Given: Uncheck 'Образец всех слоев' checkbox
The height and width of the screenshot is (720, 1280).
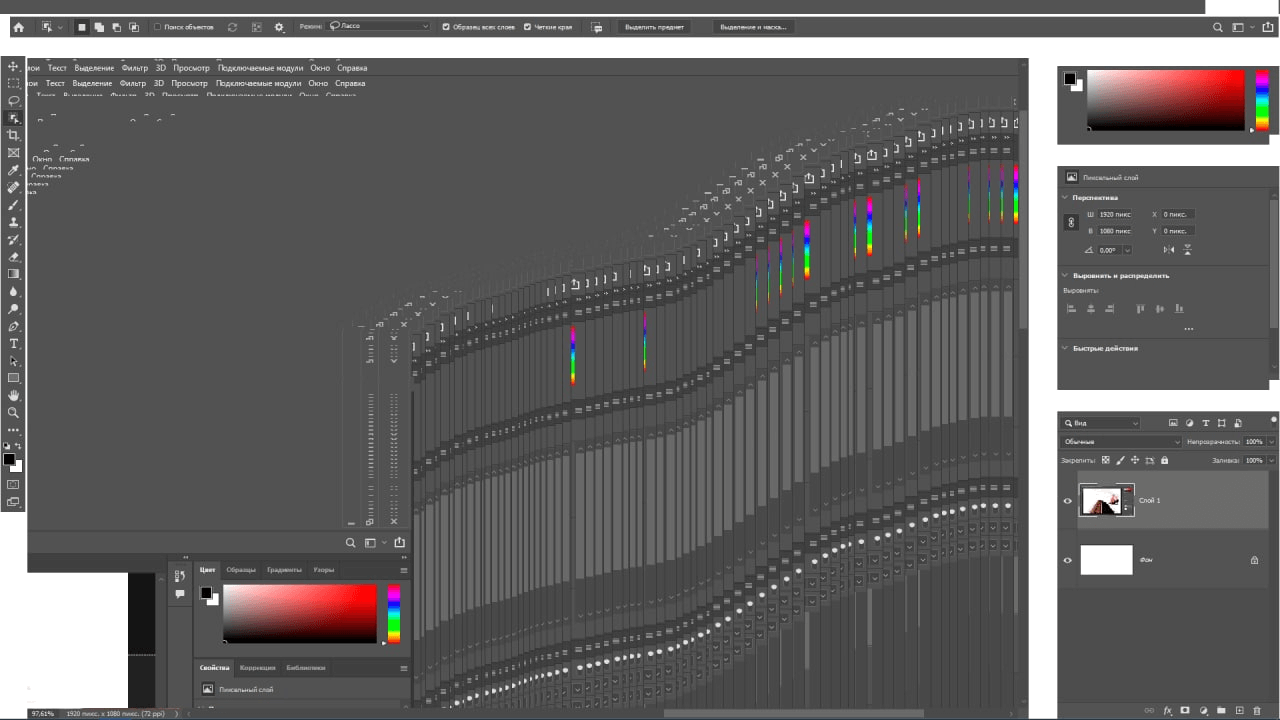Looking at the screenshot, I should coord(446,27).
